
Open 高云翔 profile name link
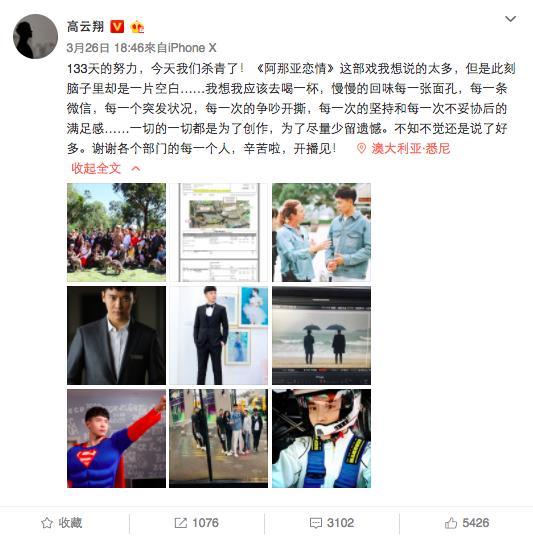pos(85,27)
